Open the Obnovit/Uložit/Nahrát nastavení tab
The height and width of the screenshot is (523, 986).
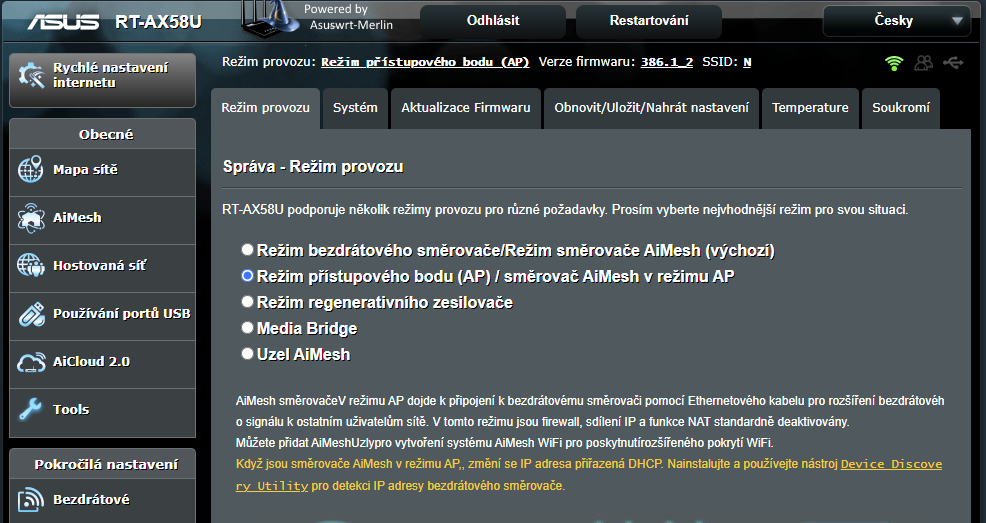pyautogui.click(x=651, y=108)
